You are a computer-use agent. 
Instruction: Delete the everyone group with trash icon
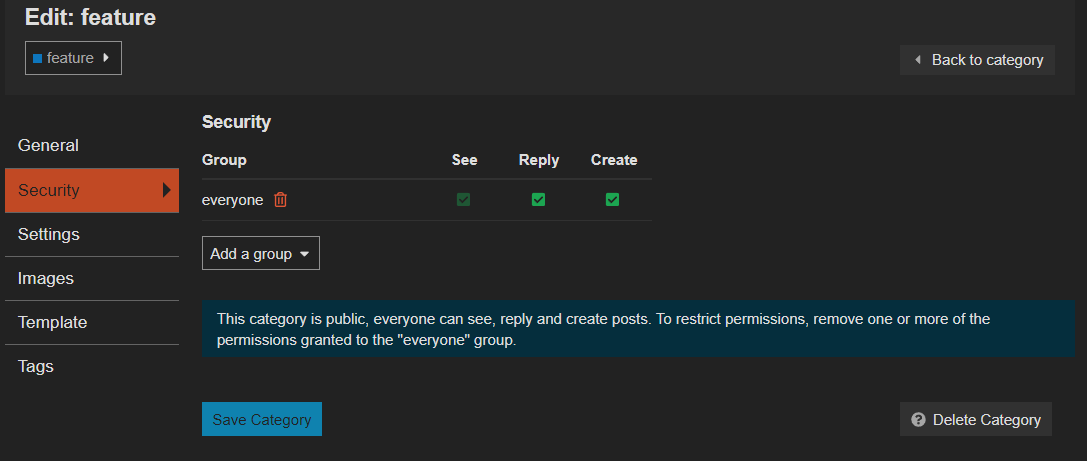280,200
